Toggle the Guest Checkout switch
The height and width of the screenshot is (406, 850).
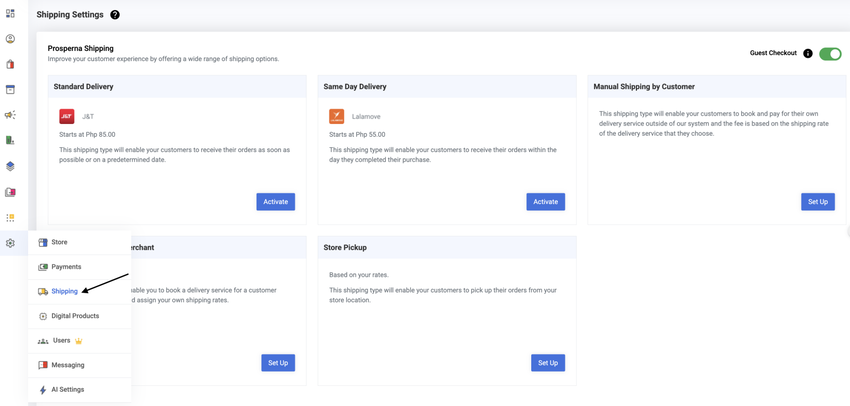(x=830, y=54)
